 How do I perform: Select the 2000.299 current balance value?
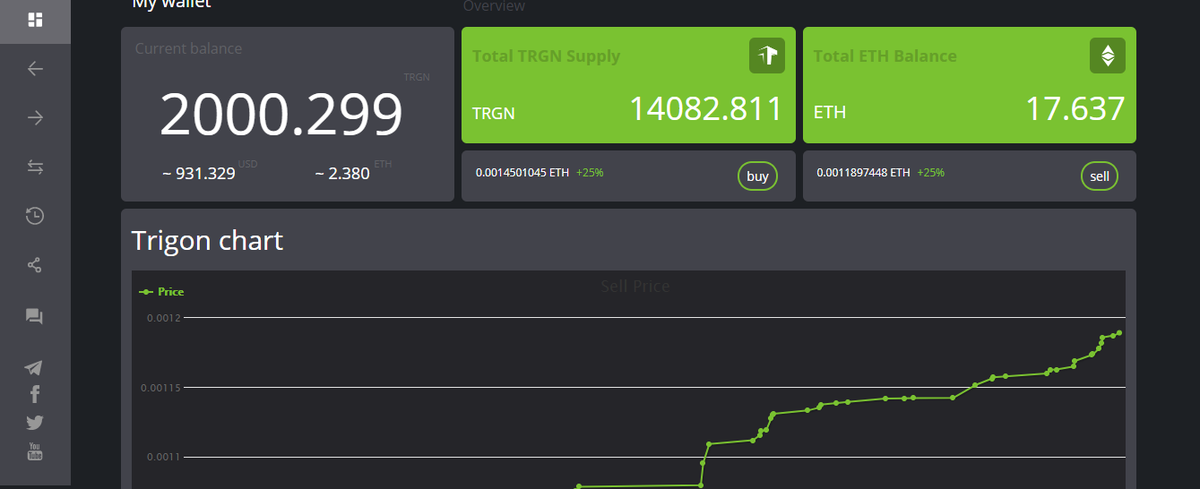click(281, 115)
